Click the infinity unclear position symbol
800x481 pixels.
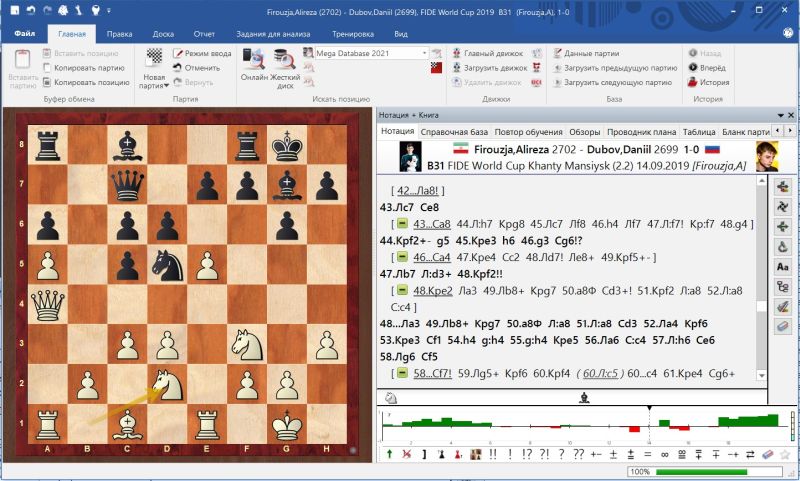(x=663, y=455)
